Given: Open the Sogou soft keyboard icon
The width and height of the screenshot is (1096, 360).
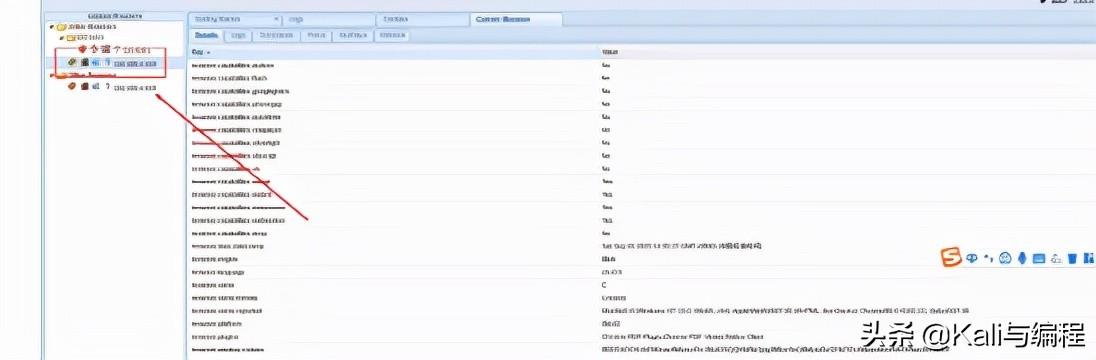Looking at the screenshot, I should coord(1039,259).
